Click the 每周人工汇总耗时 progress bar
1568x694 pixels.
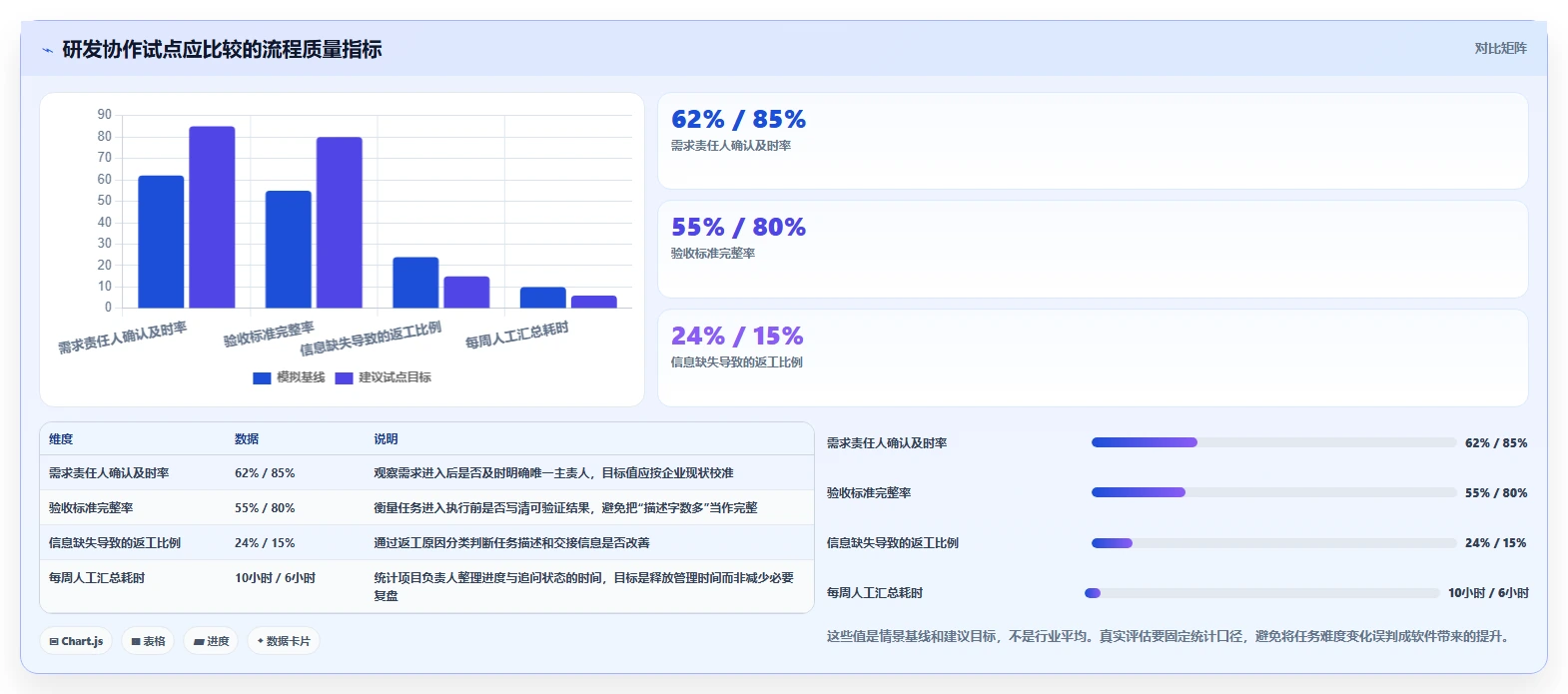click(x=1262, y=593)
